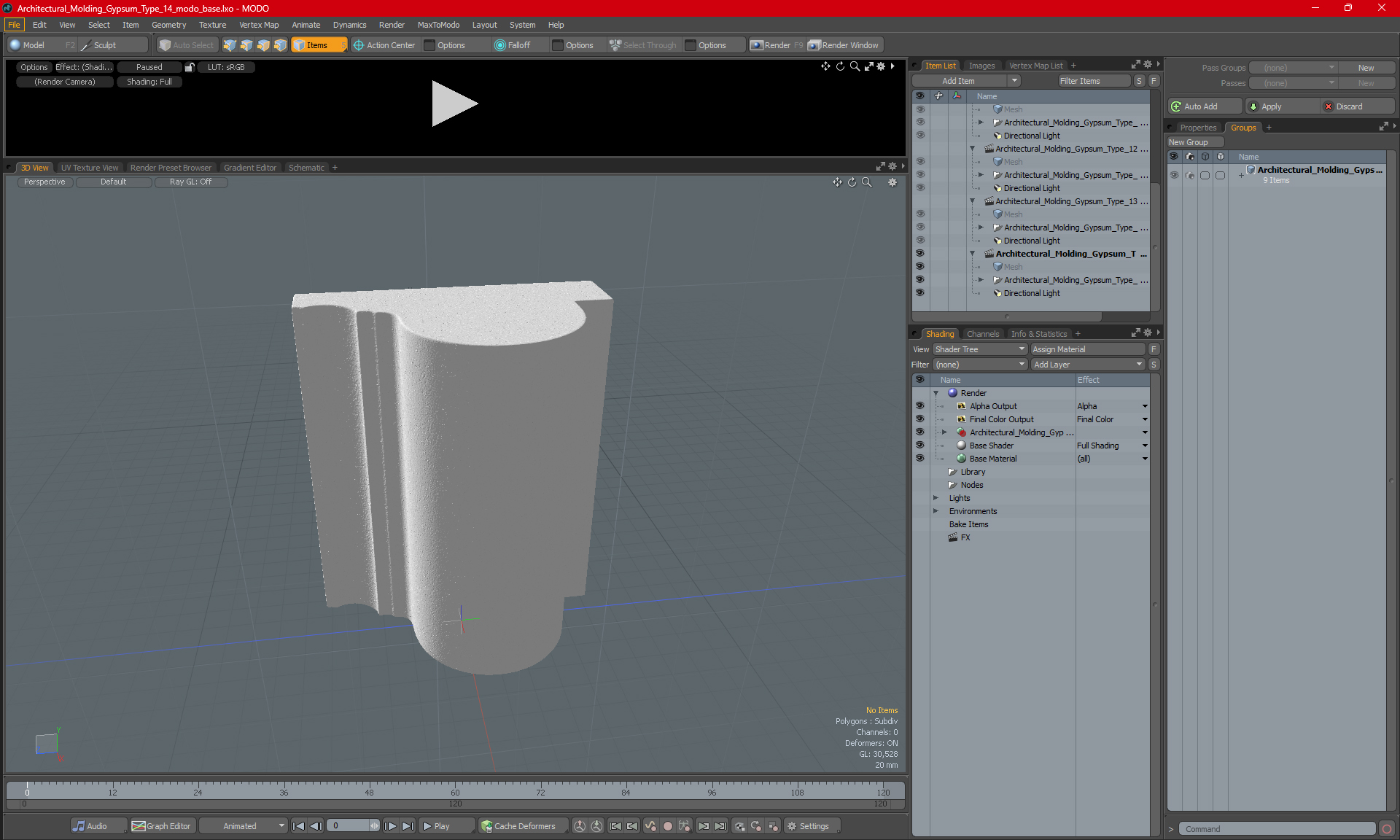
Task: Select Polygons selection mode icon
Action: pyautogui.click(x=263, y=45)
